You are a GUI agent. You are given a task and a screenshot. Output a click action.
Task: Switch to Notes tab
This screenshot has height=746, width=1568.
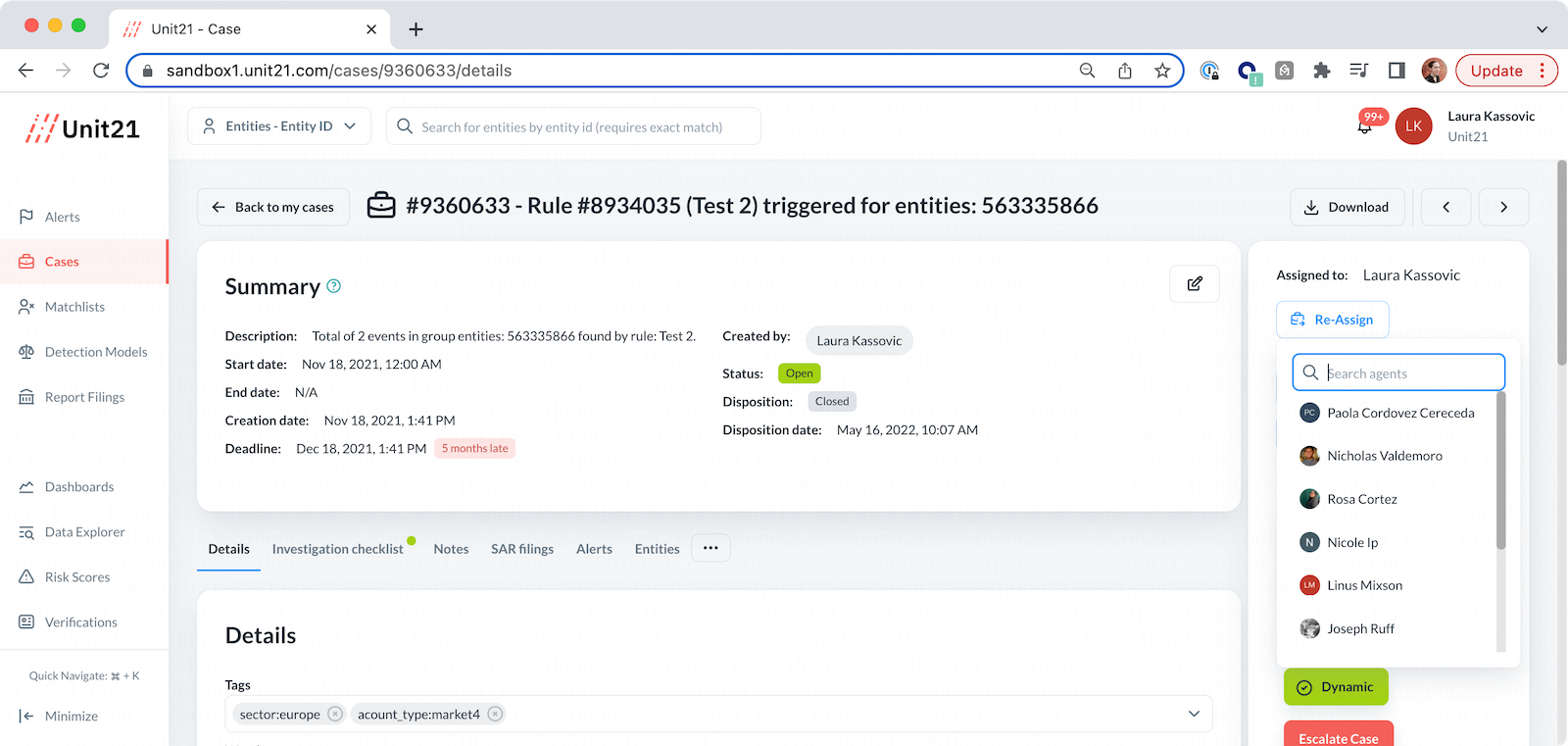451,549
